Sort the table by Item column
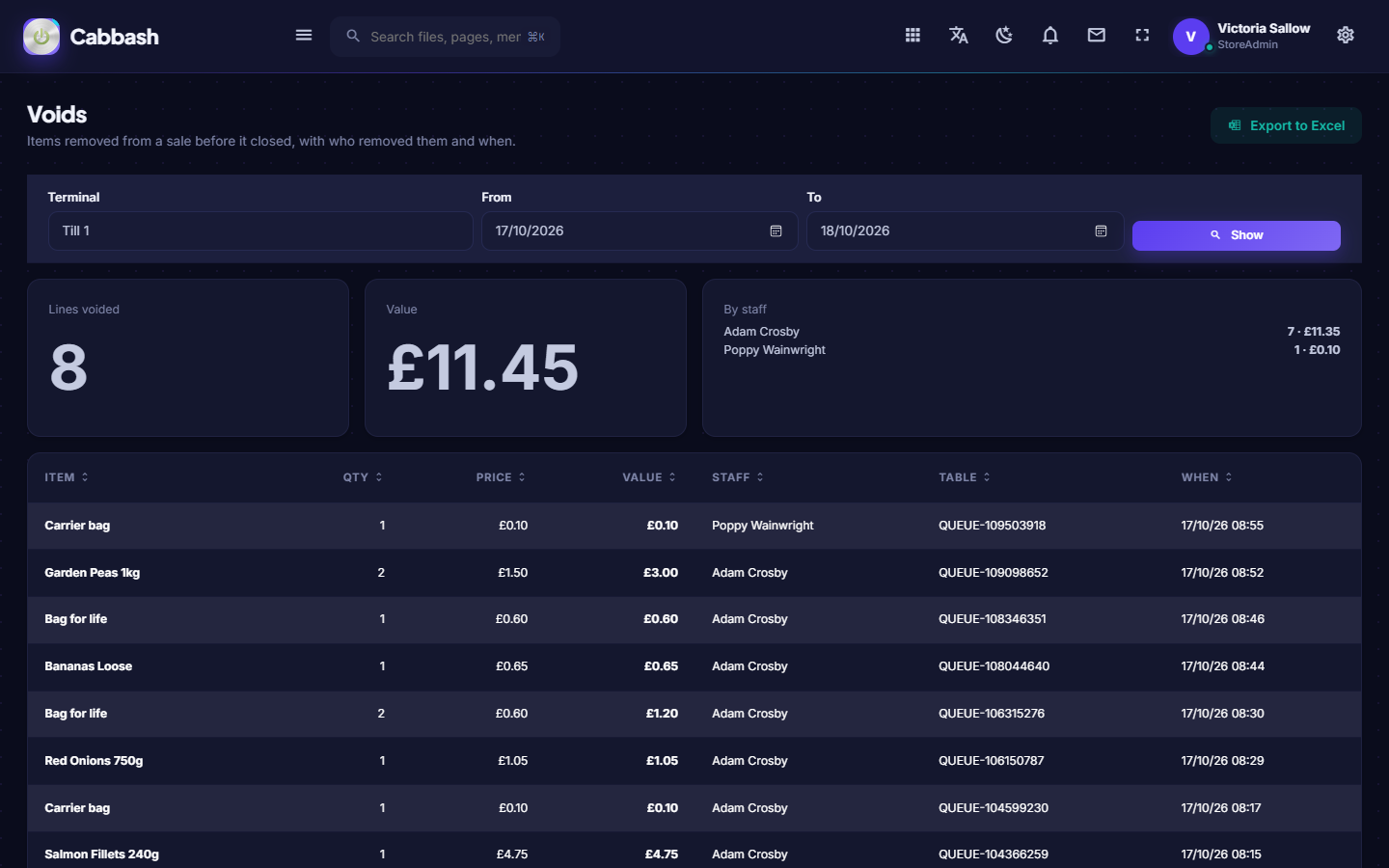 [x=67, y=477]
